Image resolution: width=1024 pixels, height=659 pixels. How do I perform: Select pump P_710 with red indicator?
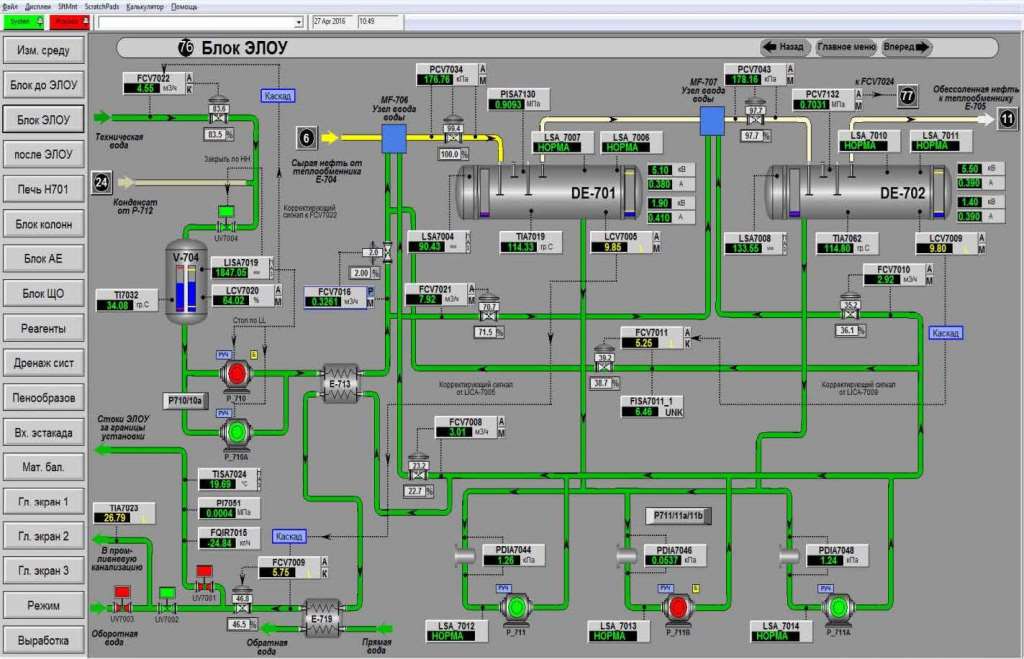click(236, 374)
